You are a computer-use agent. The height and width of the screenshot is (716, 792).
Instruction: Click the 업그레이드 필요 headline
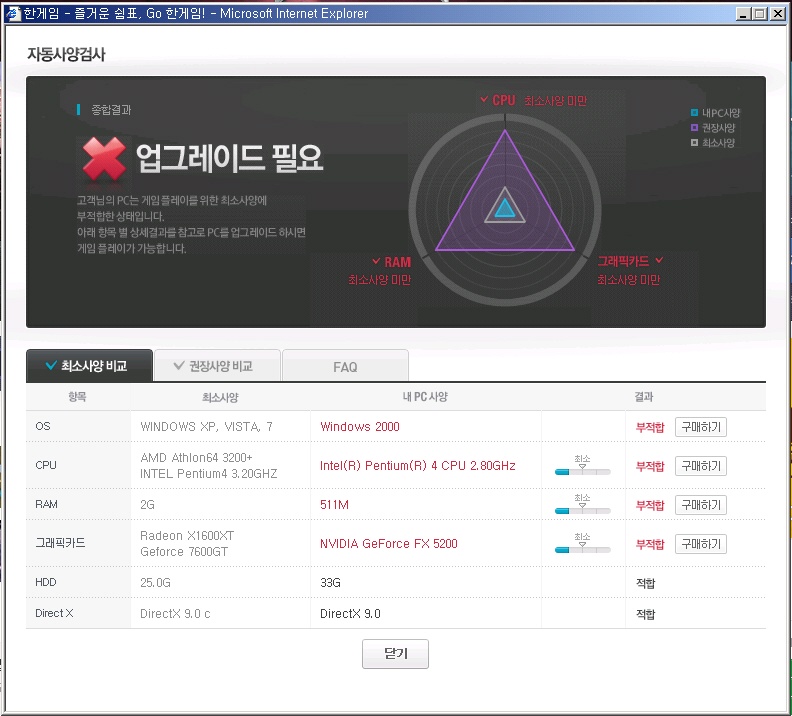pyautogui.click(x=229, y=158)
